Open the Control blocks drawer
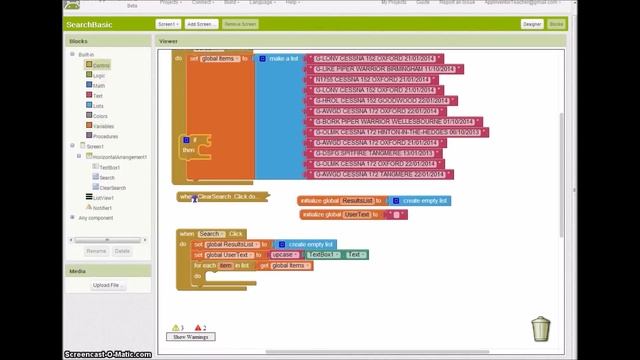 tap(98, 65)
